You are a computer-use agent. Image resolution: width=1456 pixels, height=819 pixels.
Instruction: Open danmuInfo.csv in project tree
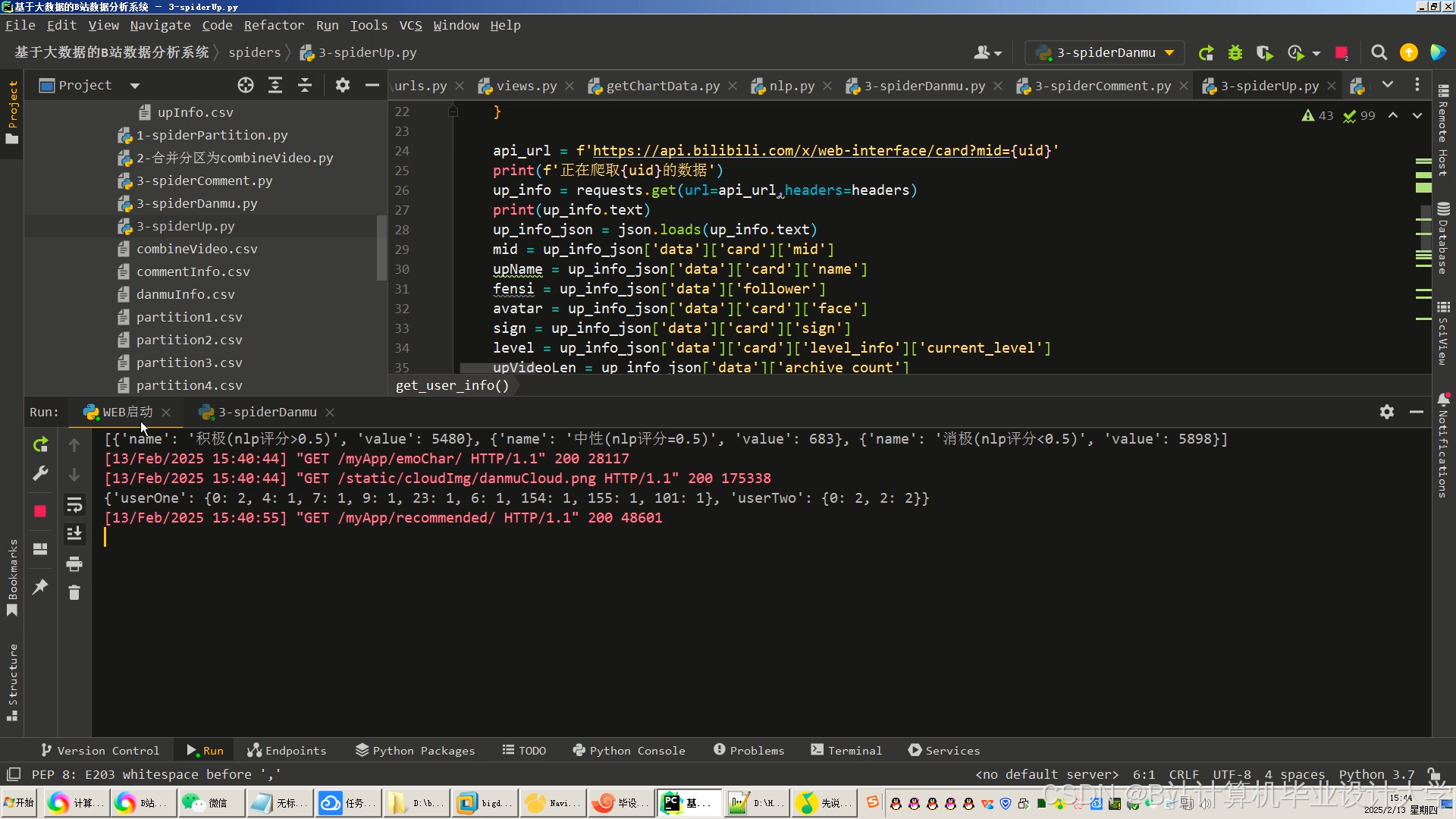[185, 294]
